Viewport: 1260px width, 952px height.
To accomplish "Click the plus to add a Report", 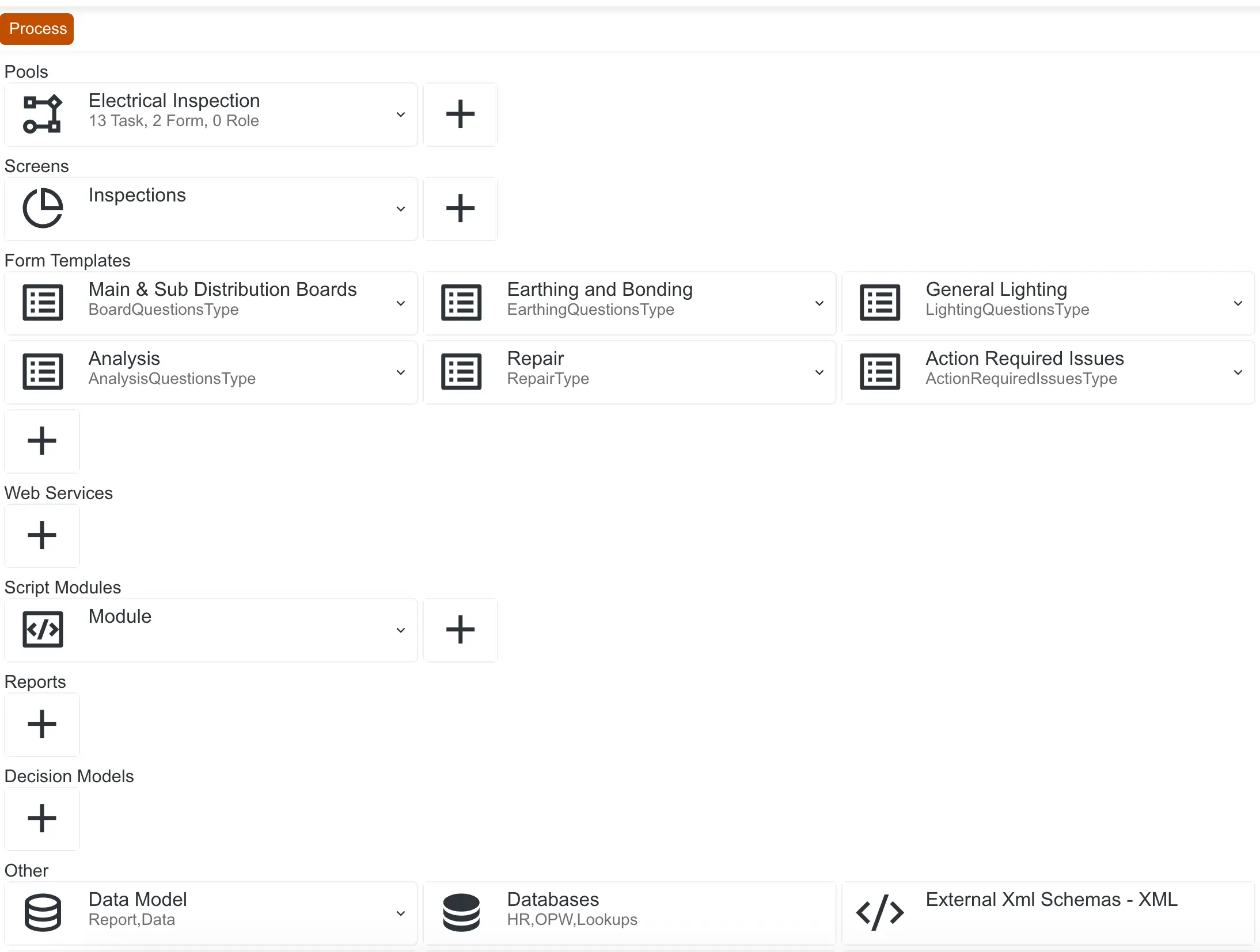I will [41, 725].
